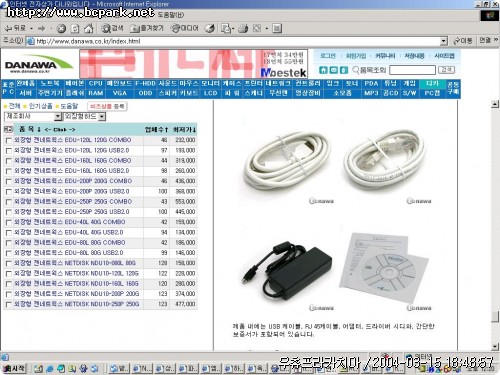Click the right pane scrollbar thumb
Screen dimensions: 500x375
495,317
